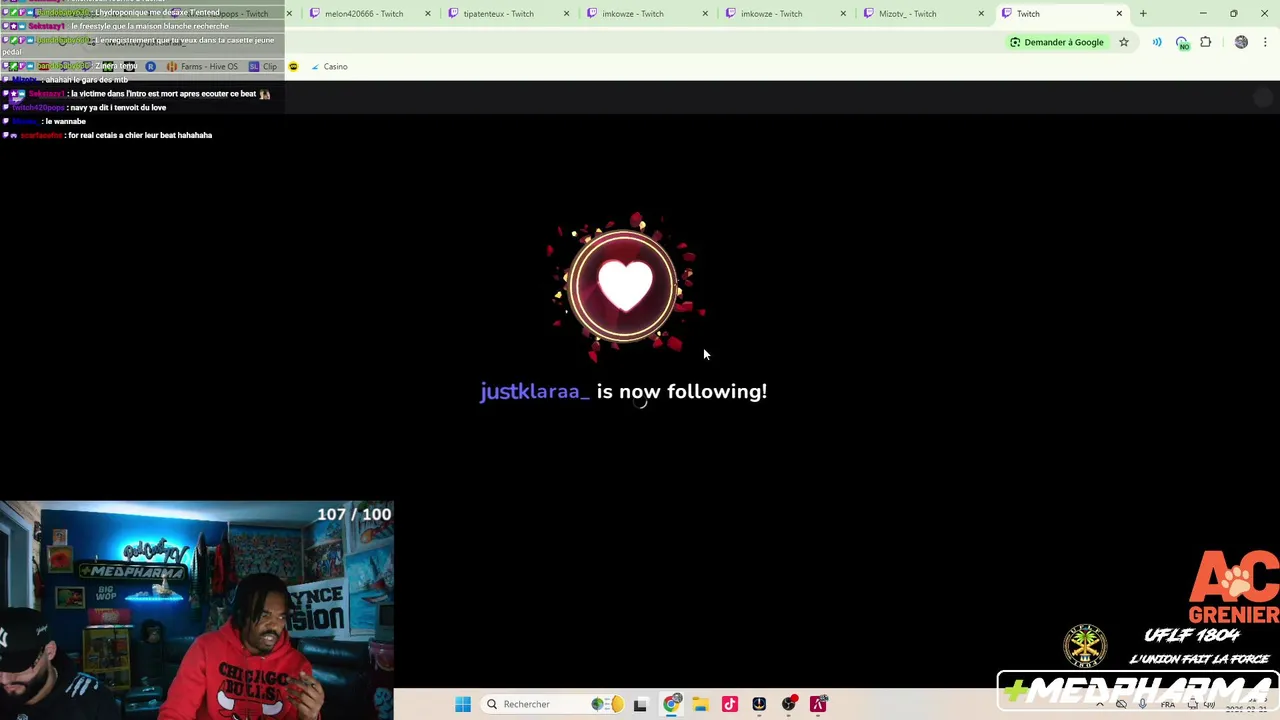Close the melon420666 Twitch tab
Image resolution: width=1280 pixels, height=720 pixels.
click(x=428, y=14)
